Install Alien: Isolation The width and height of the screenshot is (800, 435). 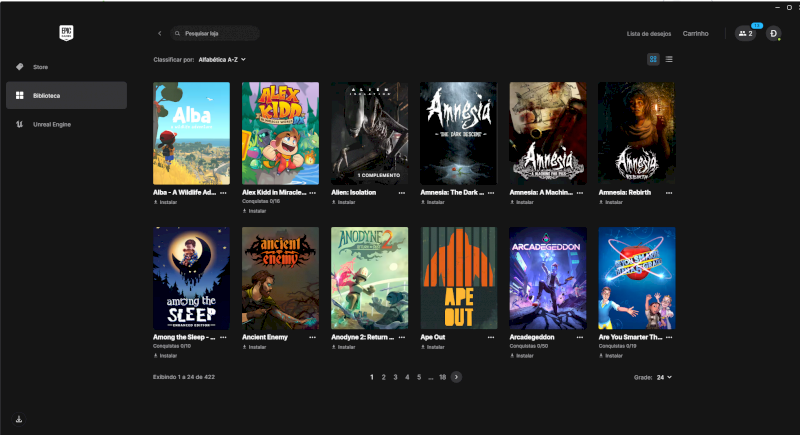[x=344, y=202]
